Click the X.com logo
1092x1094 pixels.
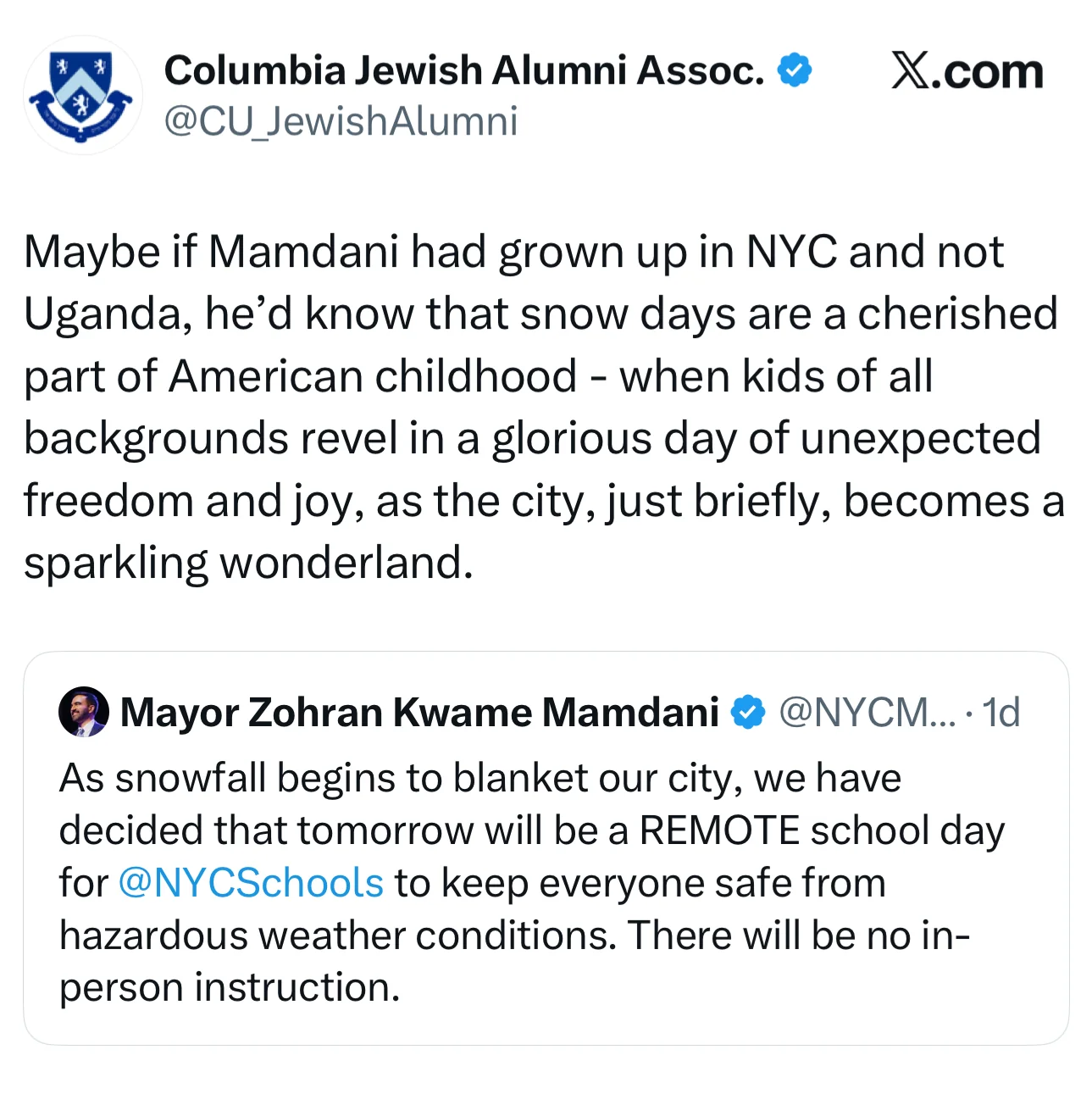(967, 71)
